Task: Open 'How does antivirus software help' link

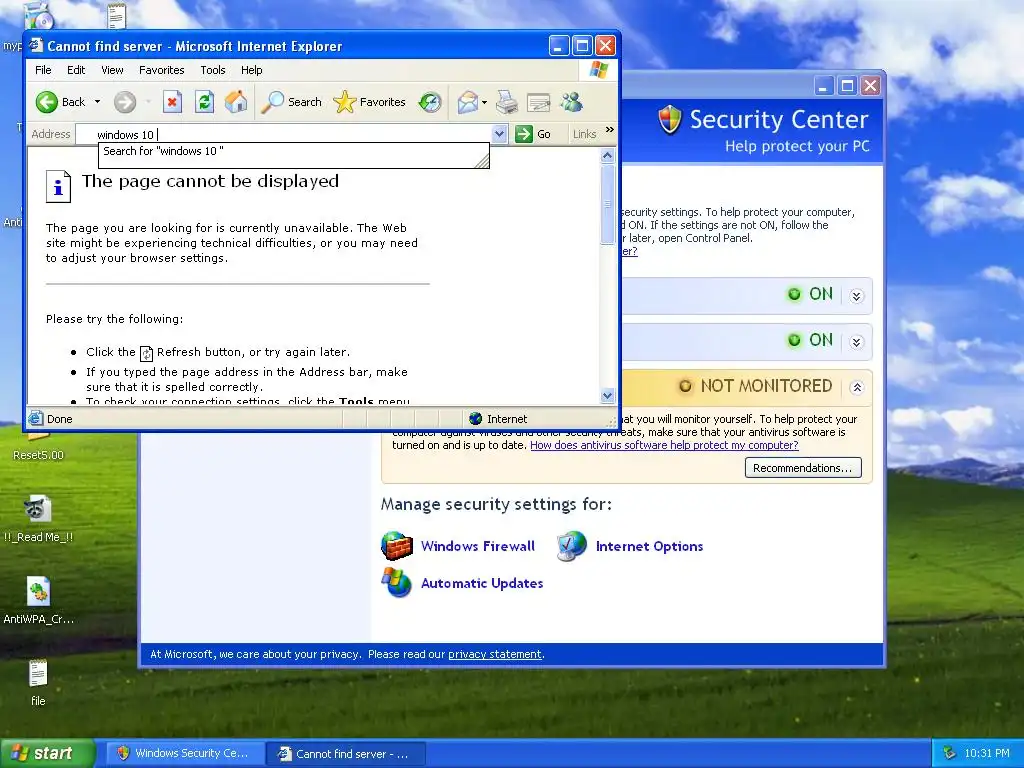Action: click(x=664, y=445)
